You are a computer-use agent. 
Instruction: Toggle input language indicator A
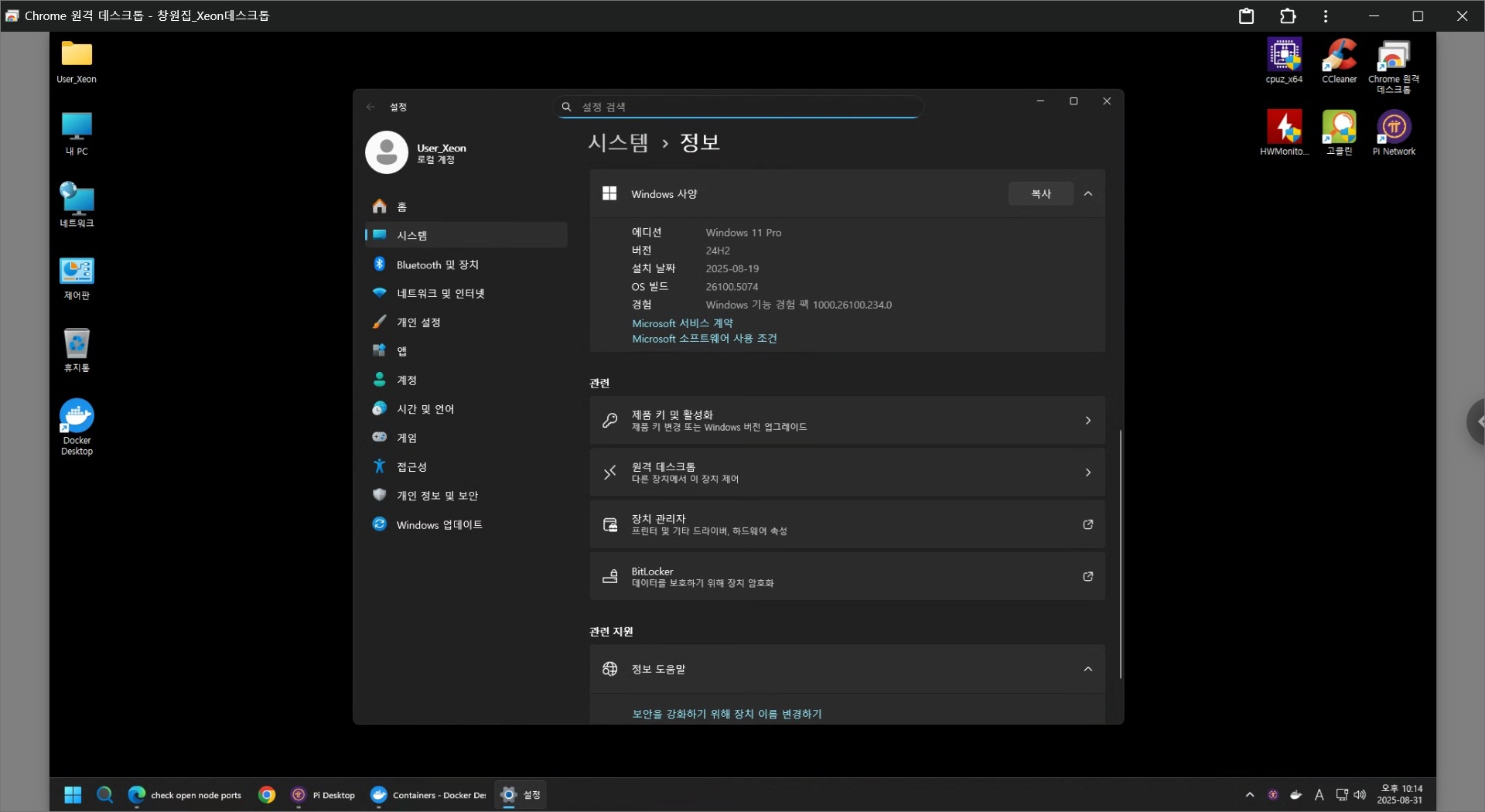coord(1319,795)
